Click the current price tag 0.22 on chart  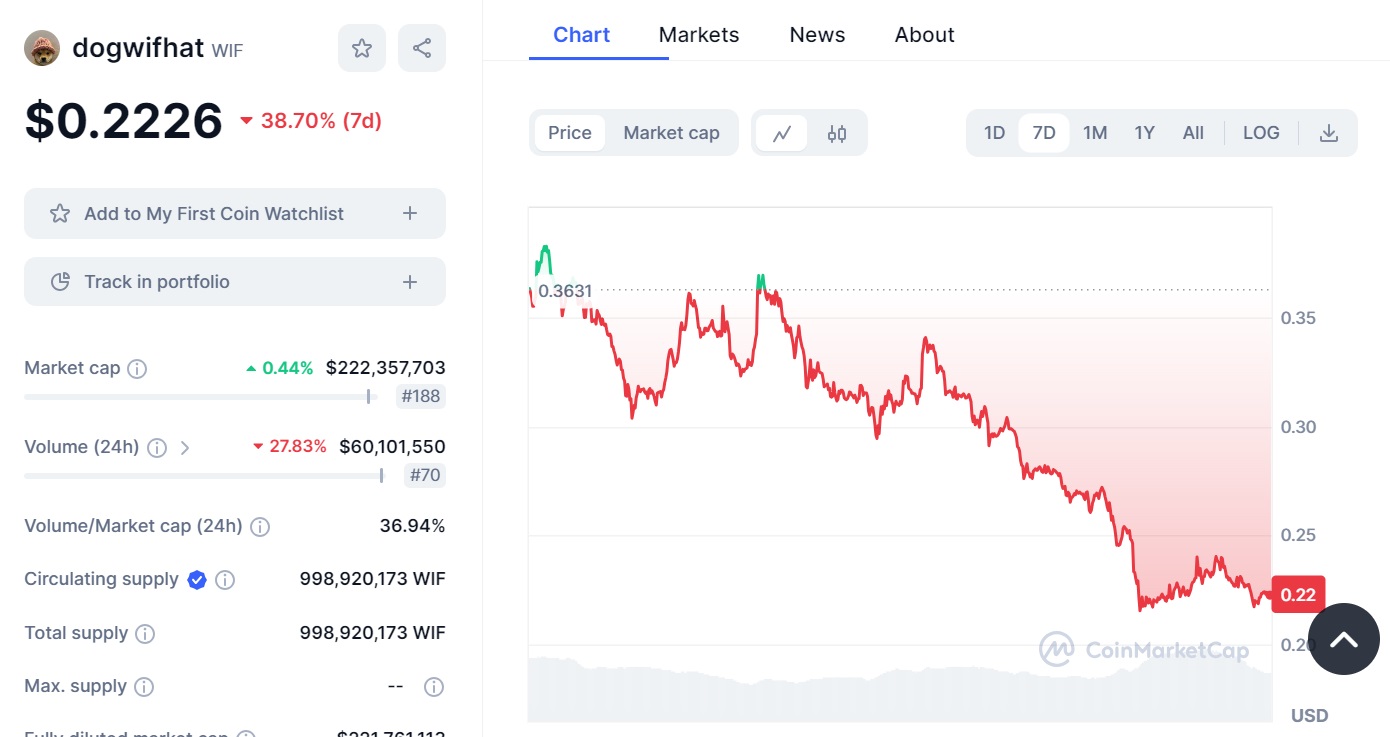pyautogui.click(x=1298, y=595)
